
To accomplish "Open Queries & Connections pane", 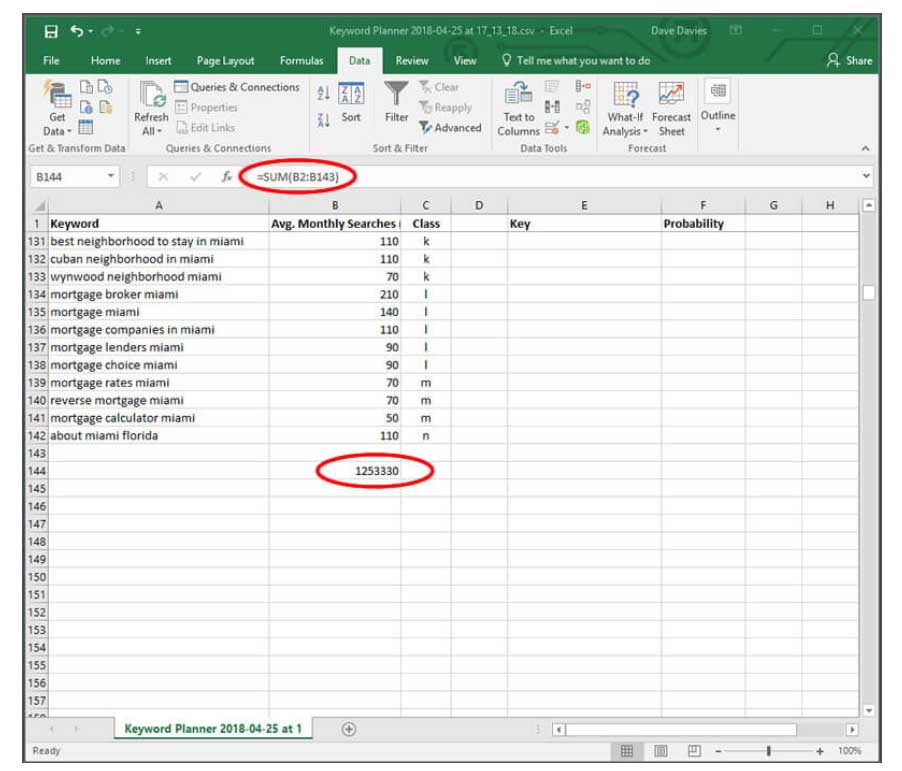I will [237, 87].
